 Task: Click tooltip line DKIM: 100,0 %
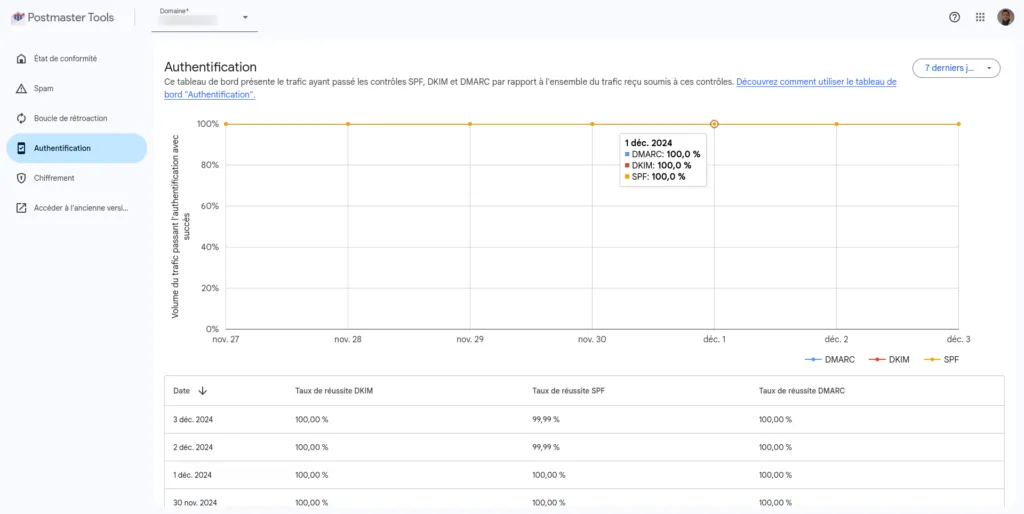click(658, 165)
